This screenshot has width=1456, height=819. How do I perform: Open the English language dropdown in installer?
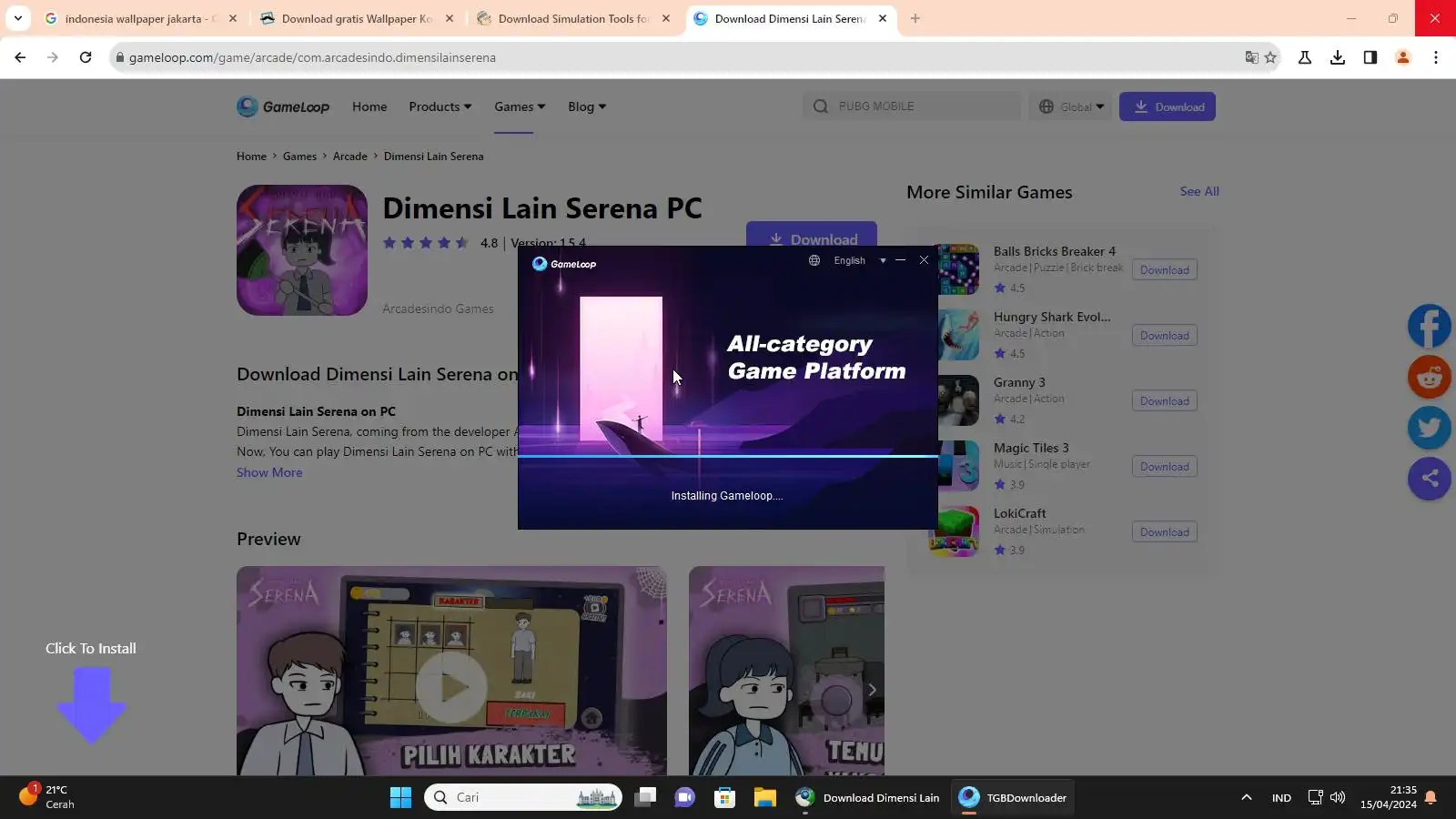(x=860, y=260)
